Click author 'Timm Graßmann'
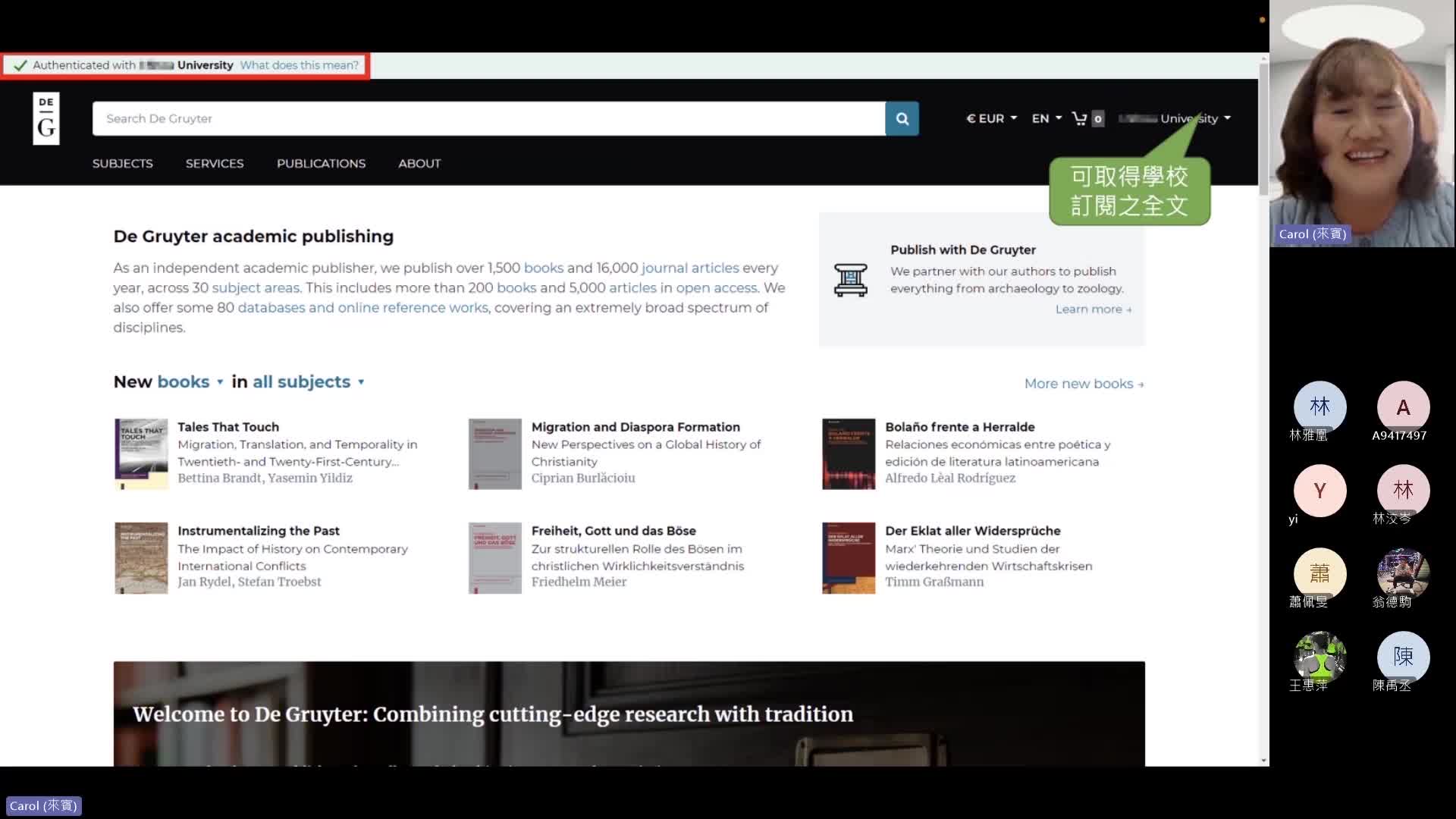Image resolution: width=1456 pixels, height=819 pixels. point(934,582)
